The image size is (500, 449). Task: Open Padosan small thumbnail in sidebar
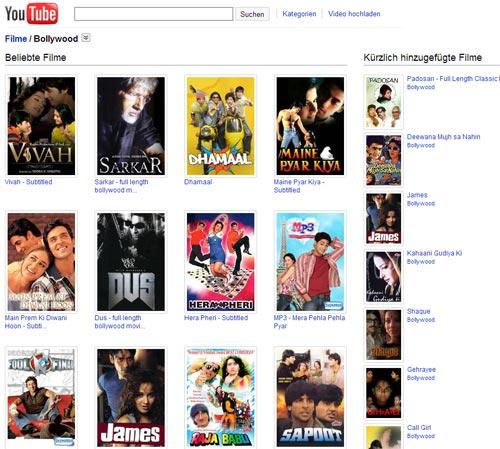383,102
